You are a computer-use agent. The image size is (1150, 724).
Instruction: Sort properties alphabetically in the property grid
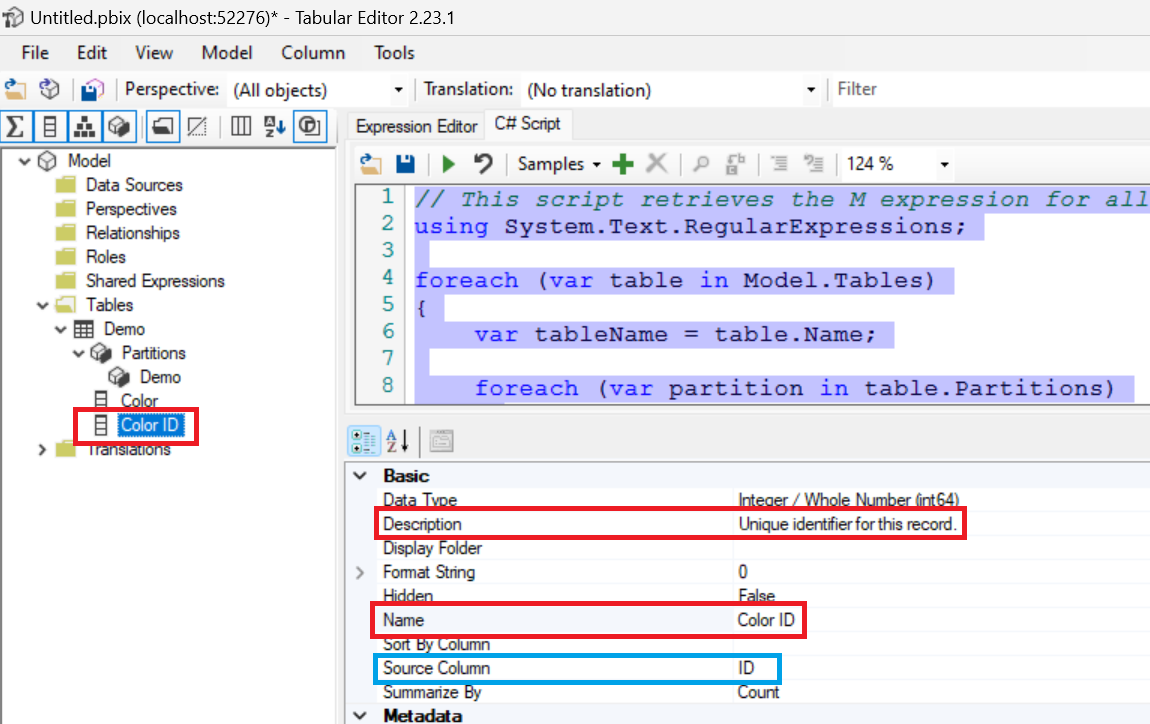tap(397, 440)
